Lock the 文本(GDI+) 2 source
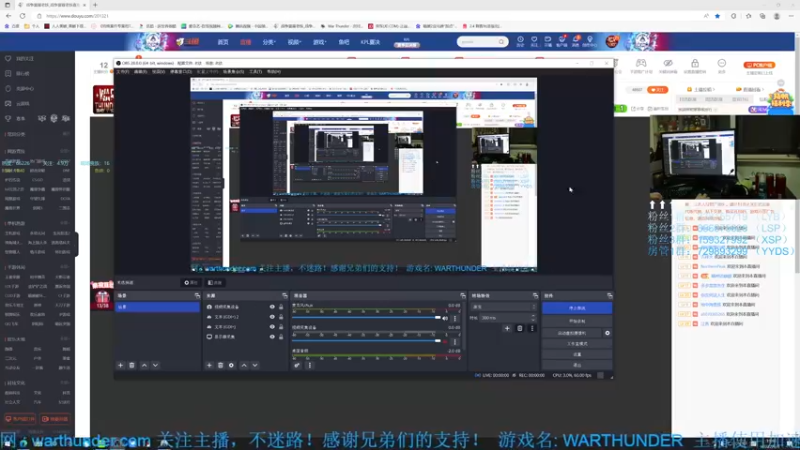This screenshot has width=800, height=450. tap(281, 317)
